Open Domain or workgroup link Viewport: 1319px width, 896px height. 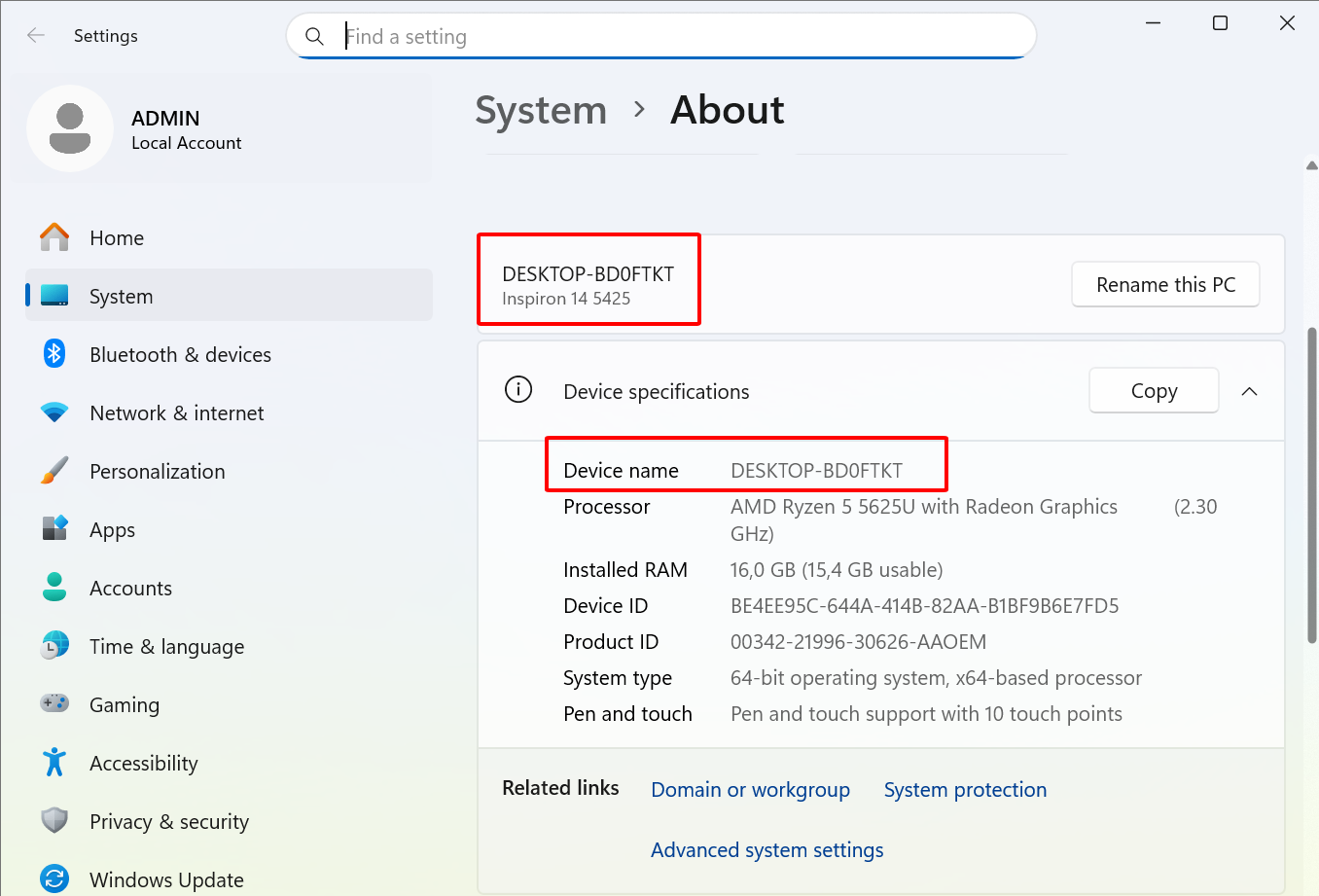(750, 790)
